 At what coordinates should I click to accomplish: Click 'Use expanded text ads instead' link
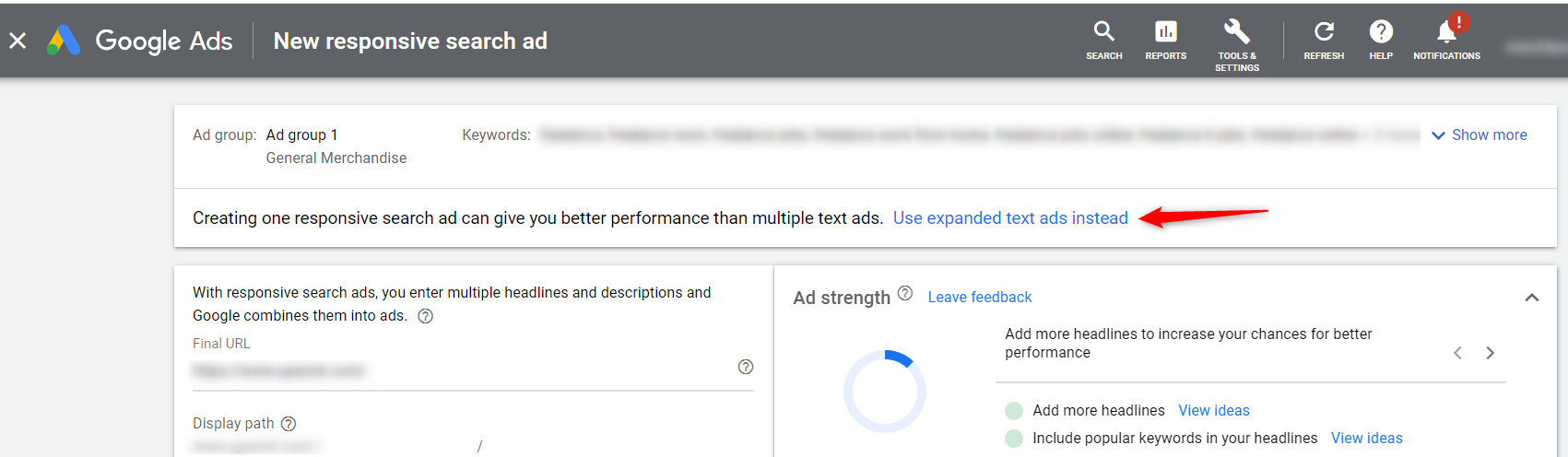tap(1010, 218)
